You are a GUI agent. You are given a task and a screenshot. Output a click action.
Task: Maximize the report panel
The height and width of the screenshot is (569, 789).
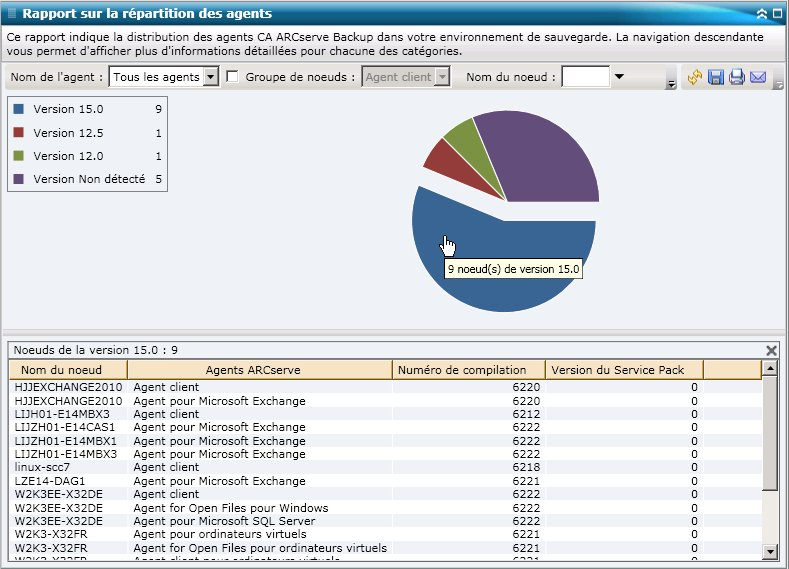(x=777, y=14)
